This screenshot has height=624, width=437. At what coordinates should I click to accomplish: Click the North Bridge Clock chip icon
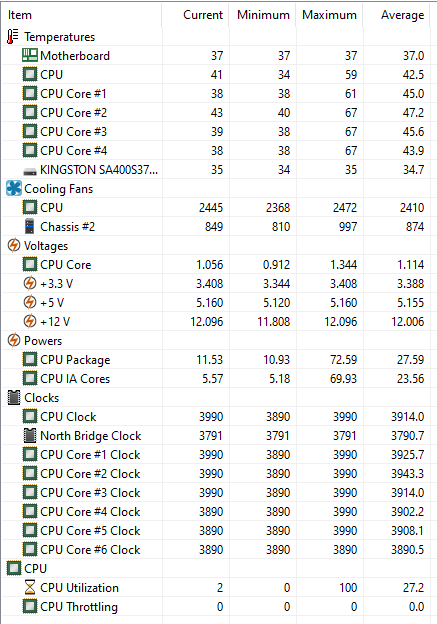pos(30,435)
